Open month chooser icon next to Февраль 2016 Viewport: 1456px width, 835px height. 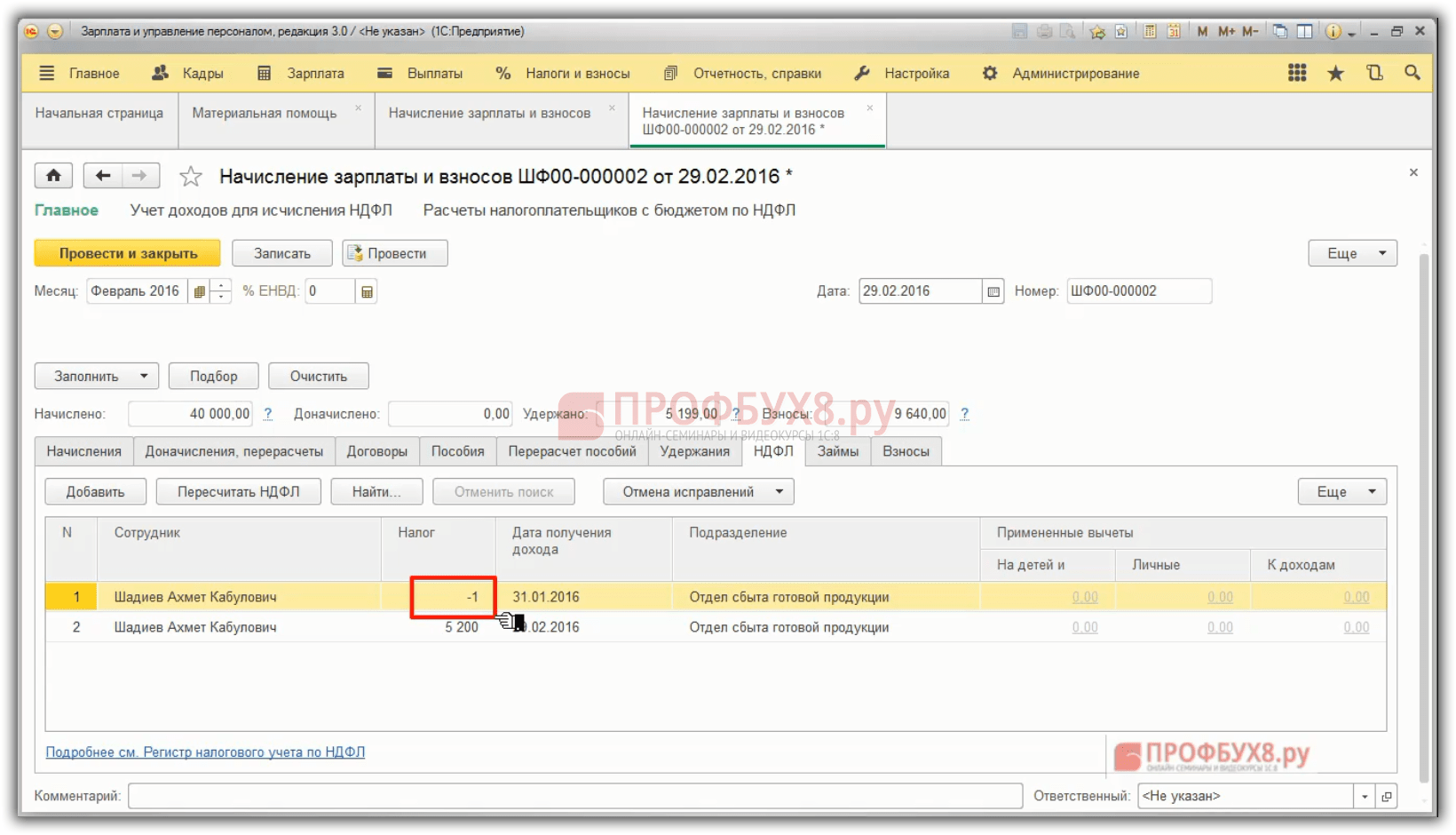tap(200, 291)
